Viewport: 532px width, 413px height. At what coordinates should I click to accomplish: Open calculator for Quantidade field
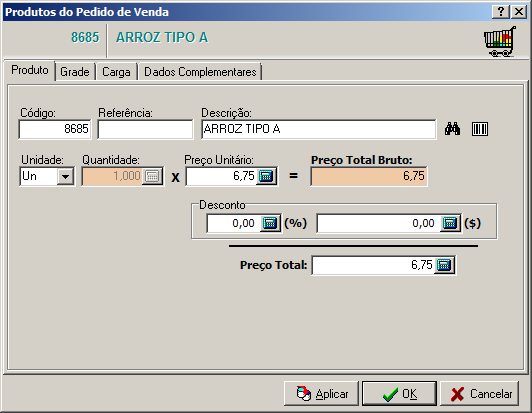tap(152, 176)
